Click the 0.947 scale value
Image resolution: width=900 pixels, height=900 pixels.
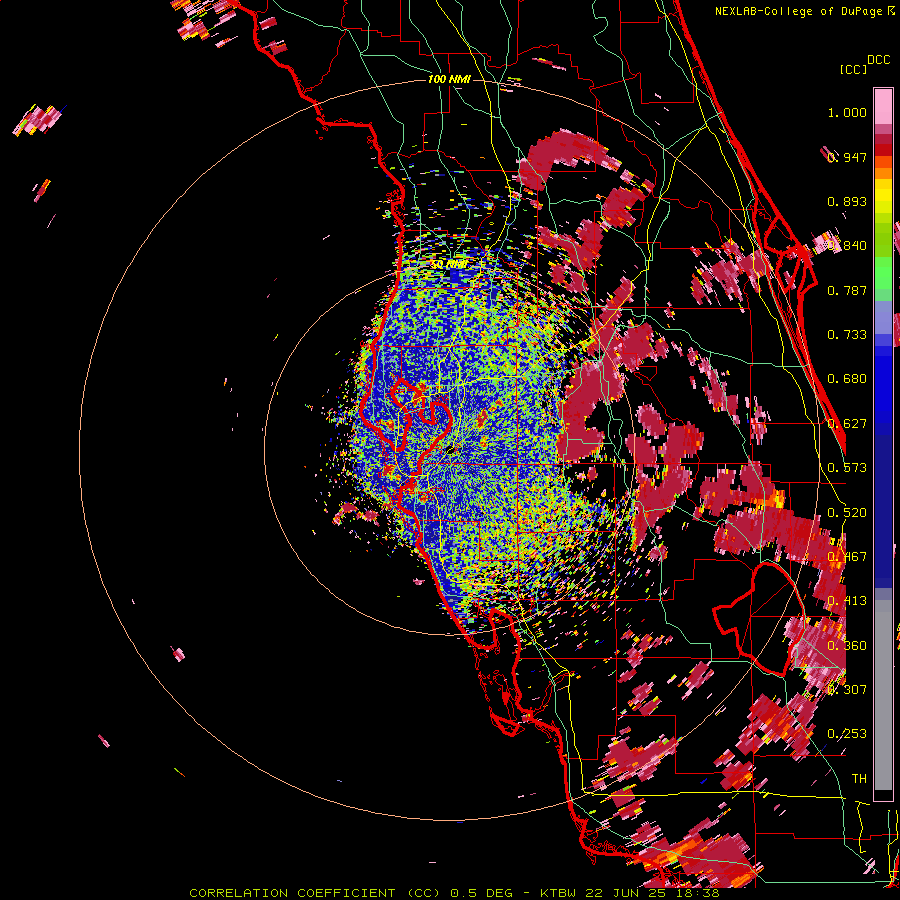(847, 157)
